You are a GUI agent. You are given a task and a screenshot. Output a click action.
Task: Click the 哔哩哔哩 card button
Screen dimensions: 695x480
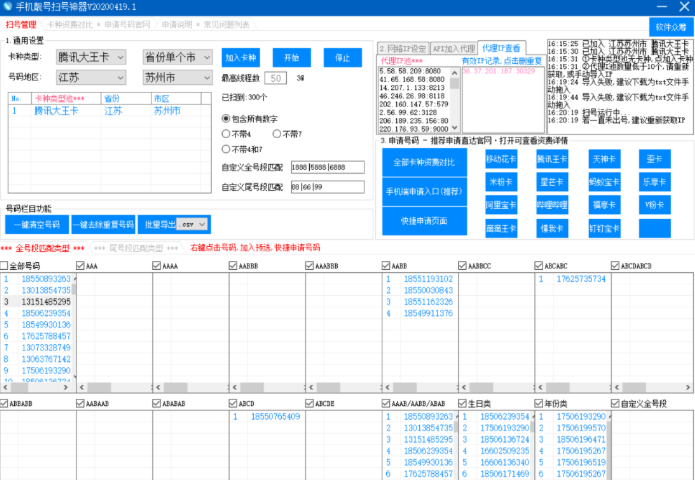[x=552, y=205]
